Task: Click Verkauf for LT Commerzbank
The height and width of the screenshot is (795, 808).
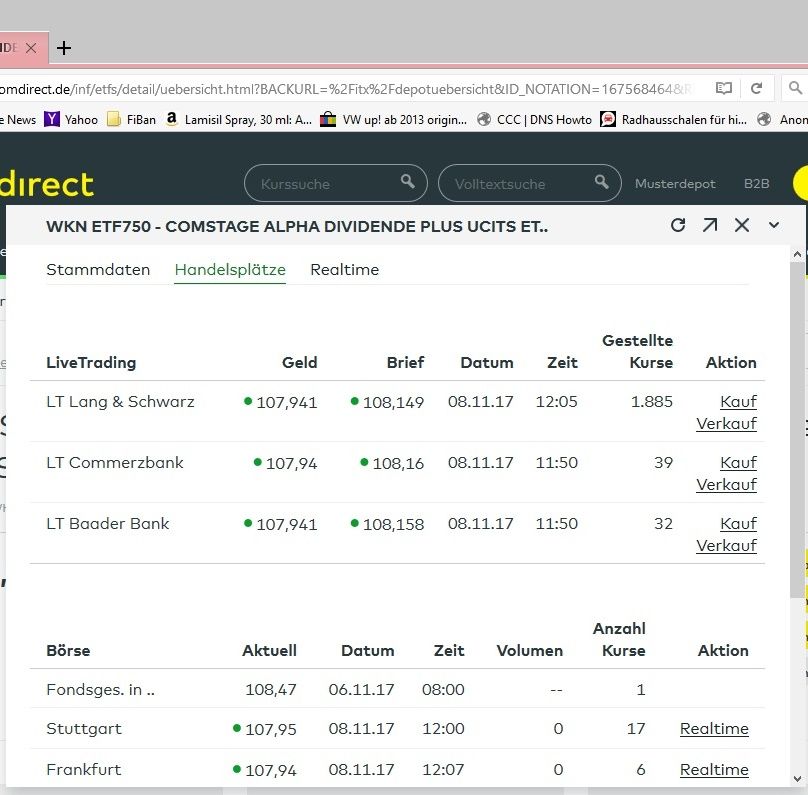Action: point(726,484)
